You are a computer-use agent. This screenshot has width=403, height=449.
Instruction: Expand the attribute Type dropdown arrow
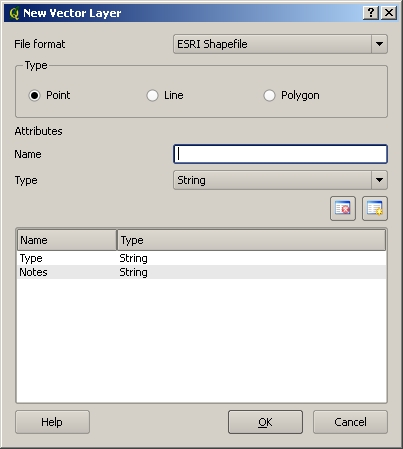point(379,180)
